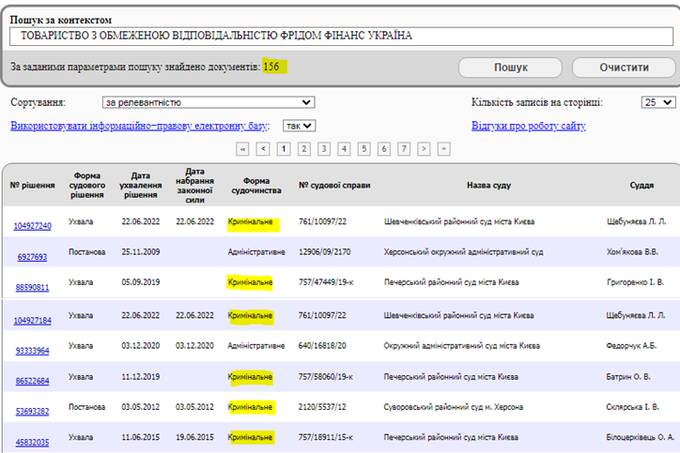Open the Сортування за релевантністю dropdown
The height and width of the screenshot is (453, 680).
click(209, 102)
